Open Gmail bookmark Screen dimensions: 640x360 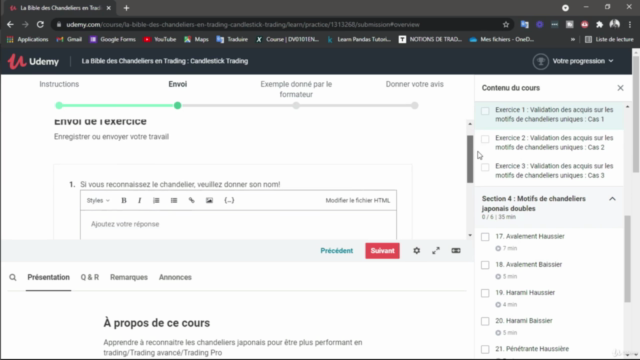pyautogui.click(x=69, y=40)
